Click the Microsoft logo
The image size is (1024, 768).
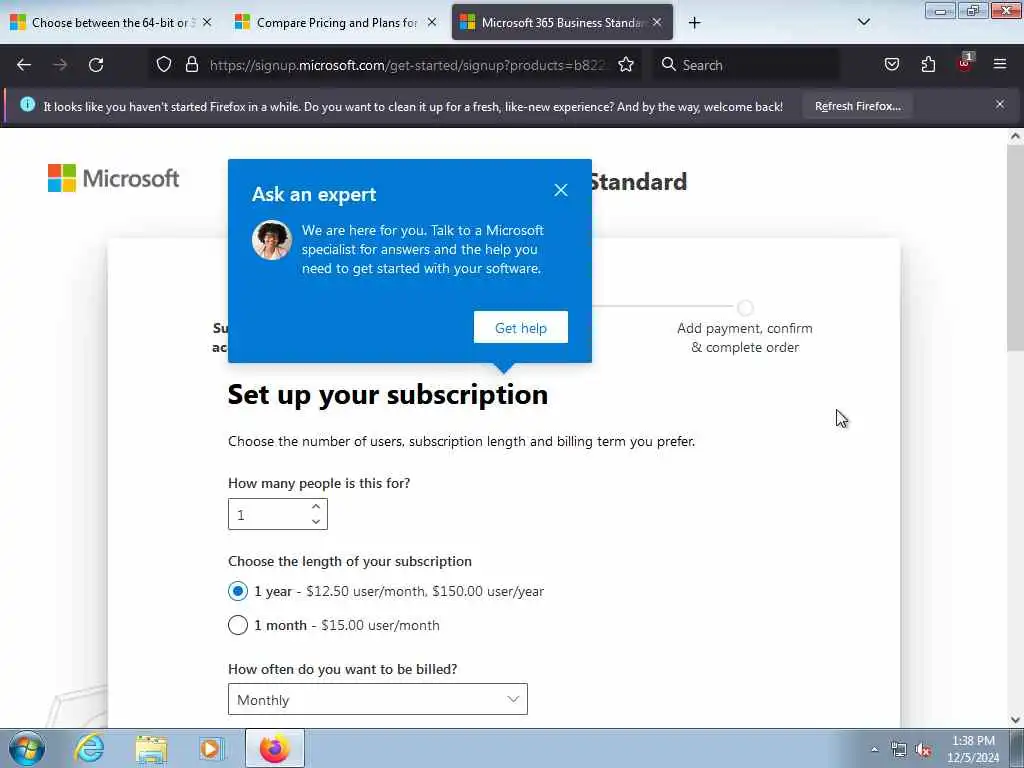pyautogui.click(x=114, y=178)
